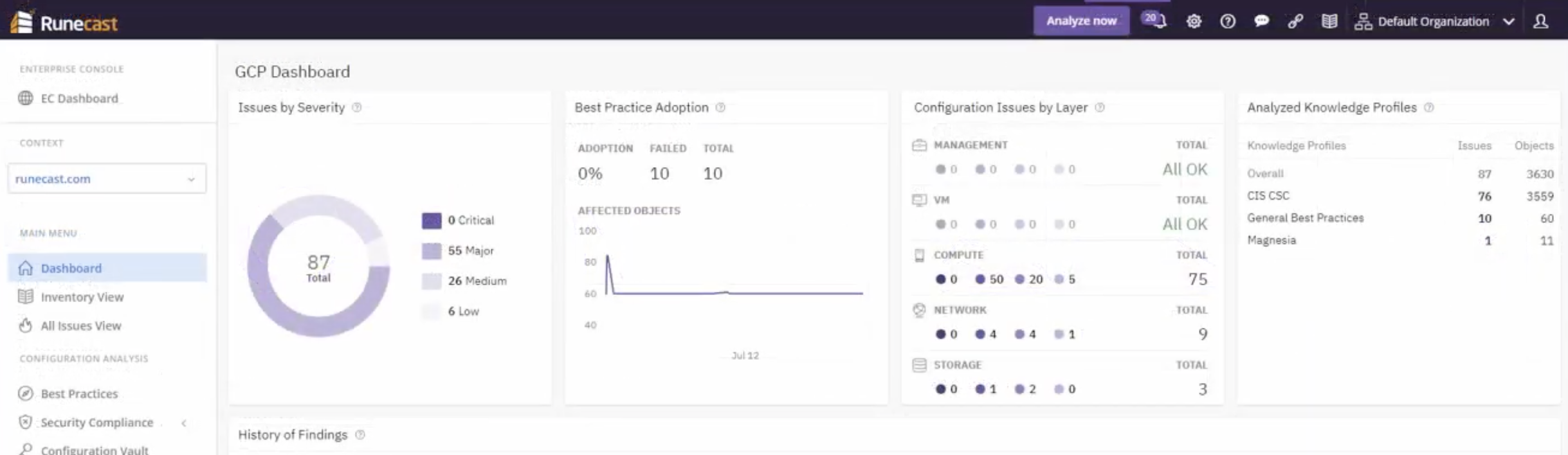
Task: Click the Inventory View icon
Action: click(x=25, y=297)
